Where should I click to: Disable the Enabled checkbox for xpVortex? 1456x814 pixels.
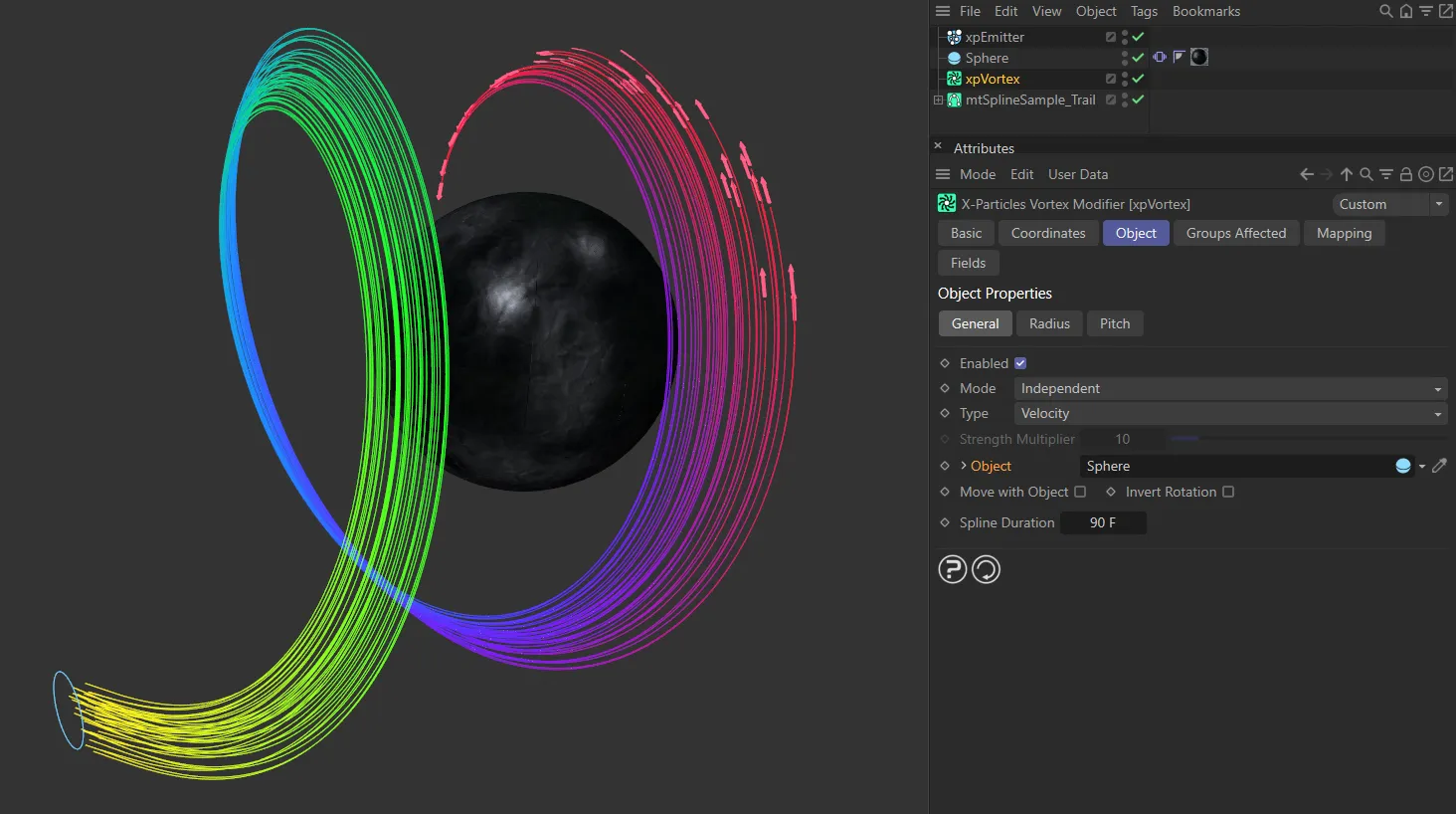1020,362
